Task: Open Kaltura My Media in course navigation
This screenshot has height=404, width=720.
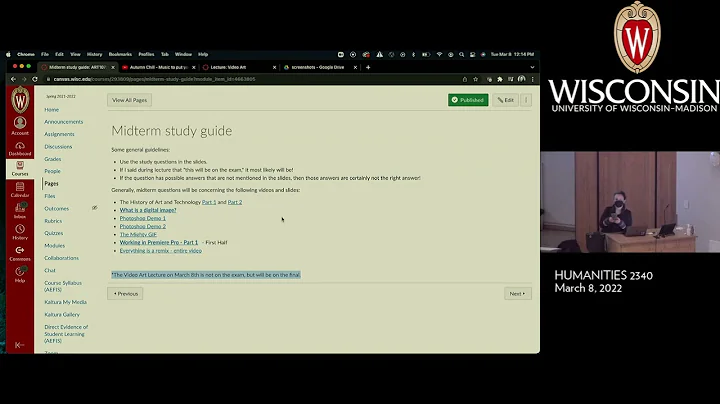Action: (66, 302)
